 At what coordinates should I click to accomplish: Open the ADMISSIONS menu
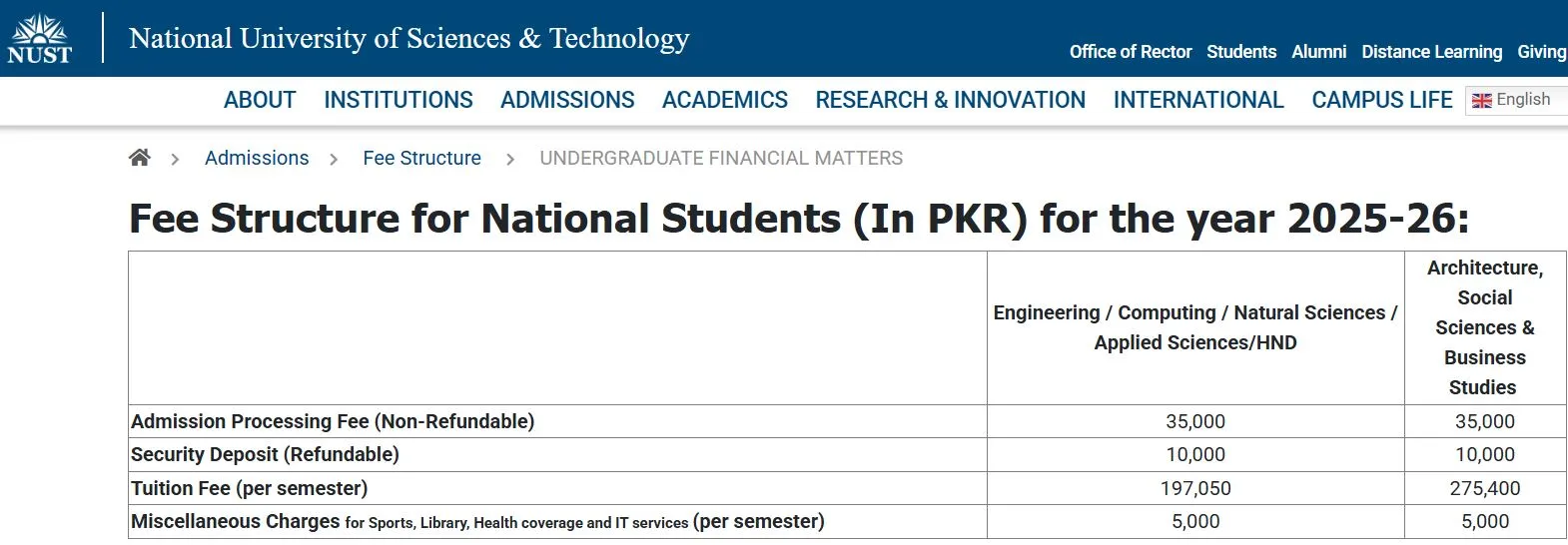[567, 100]
